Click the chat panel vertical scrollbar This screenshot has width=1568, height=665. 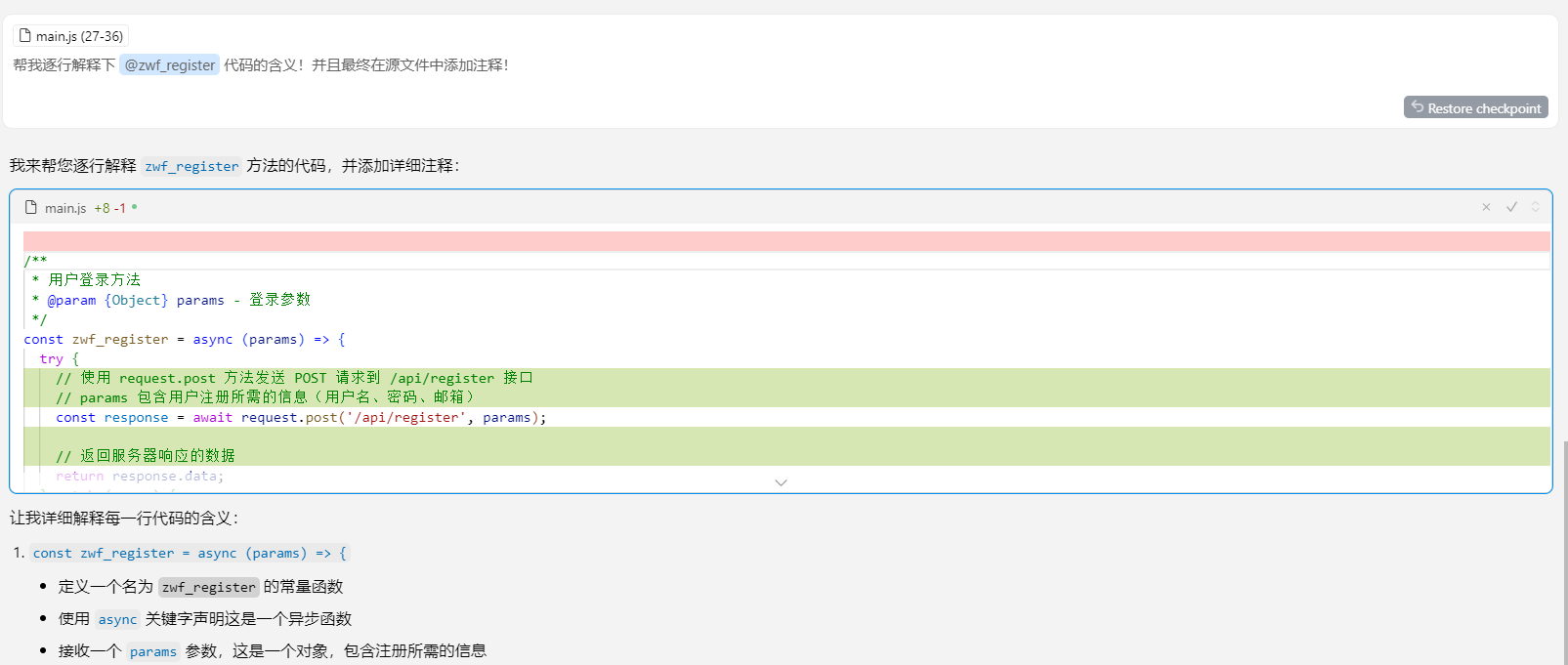(x=1563, y=554)
